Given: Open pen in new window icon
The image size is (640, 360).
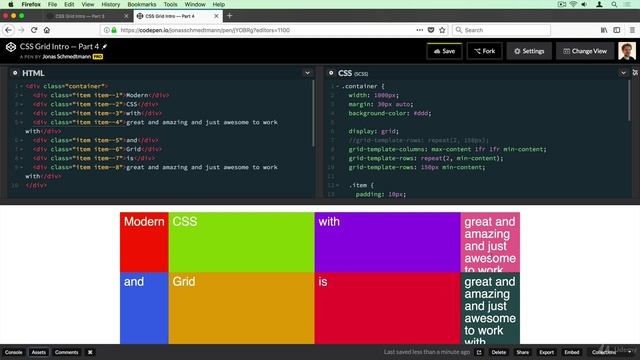Looking at the screenshot, I should [479, 352].
